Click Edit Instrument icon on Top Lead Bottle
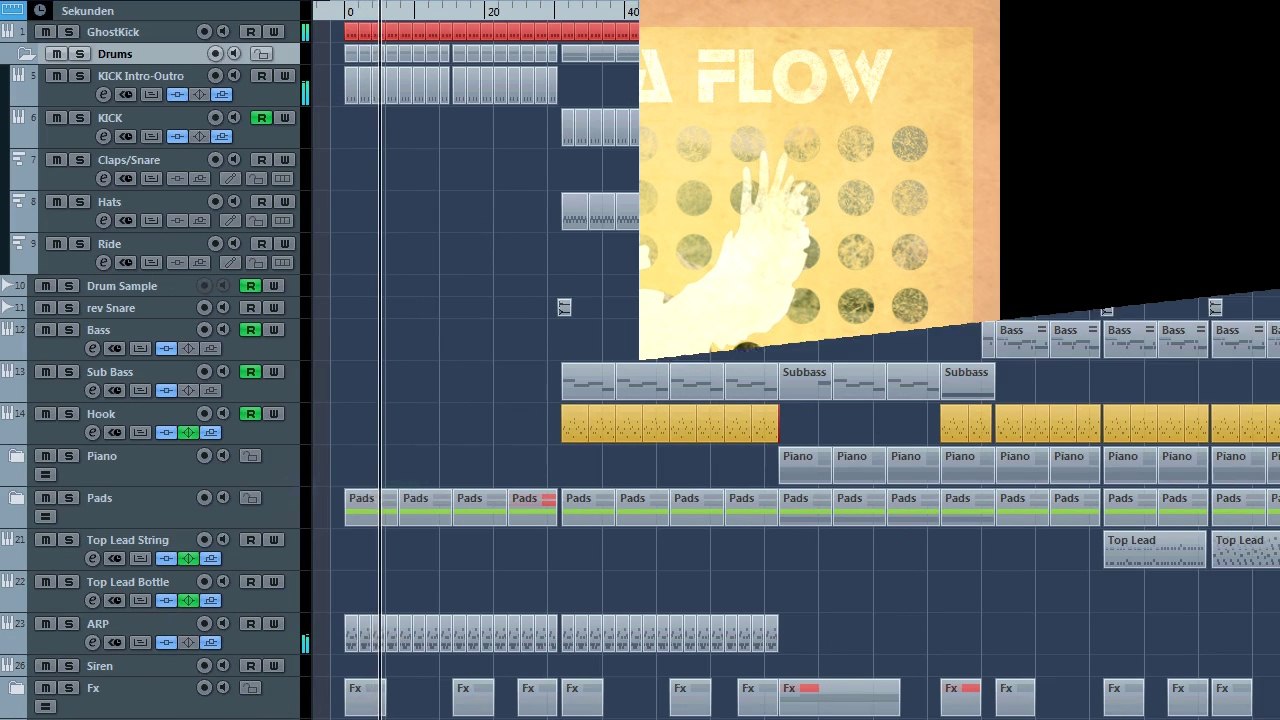This screenshot has height=720, width=1280. 115,601
